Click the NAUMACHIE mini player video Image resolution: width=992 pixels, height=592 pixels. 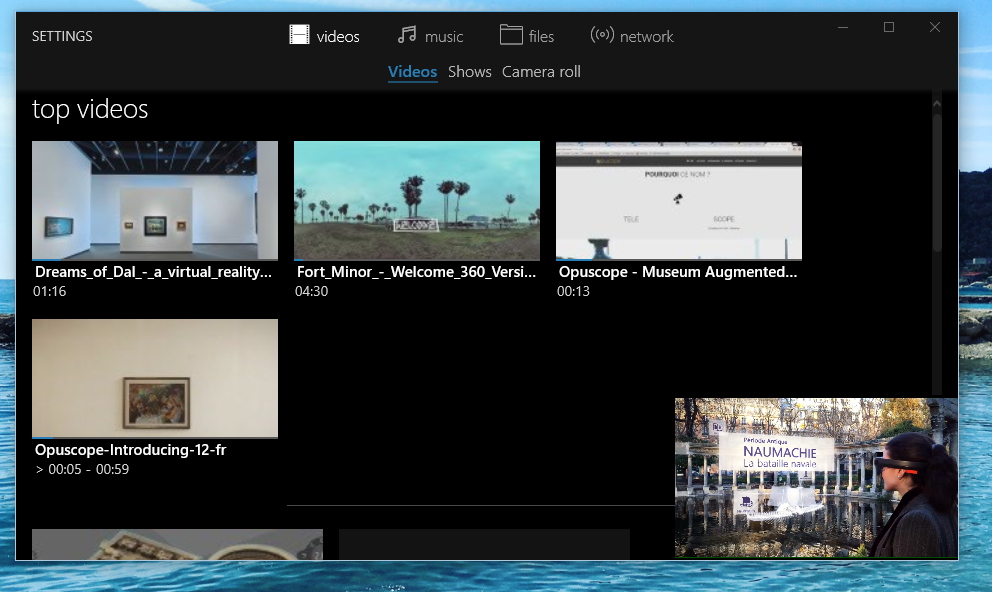pos(816,477)
